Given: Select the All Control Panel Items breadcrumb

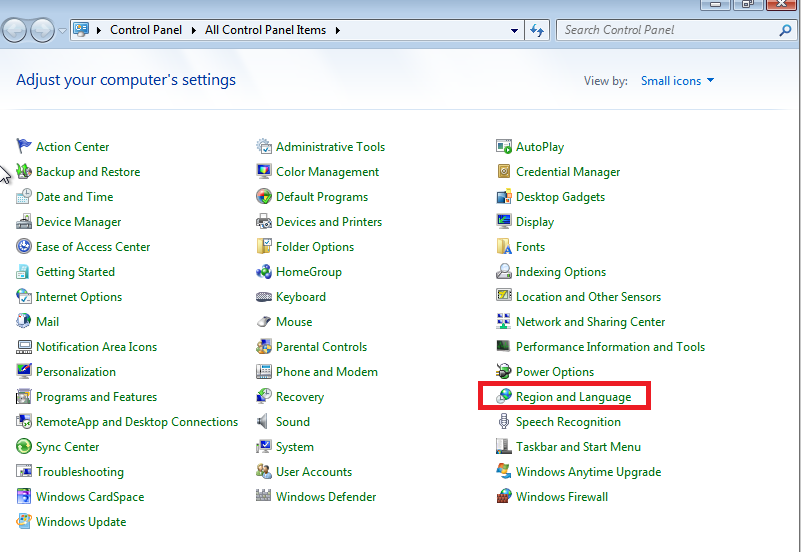Looking at the screenshot, I should click(265, 30).
